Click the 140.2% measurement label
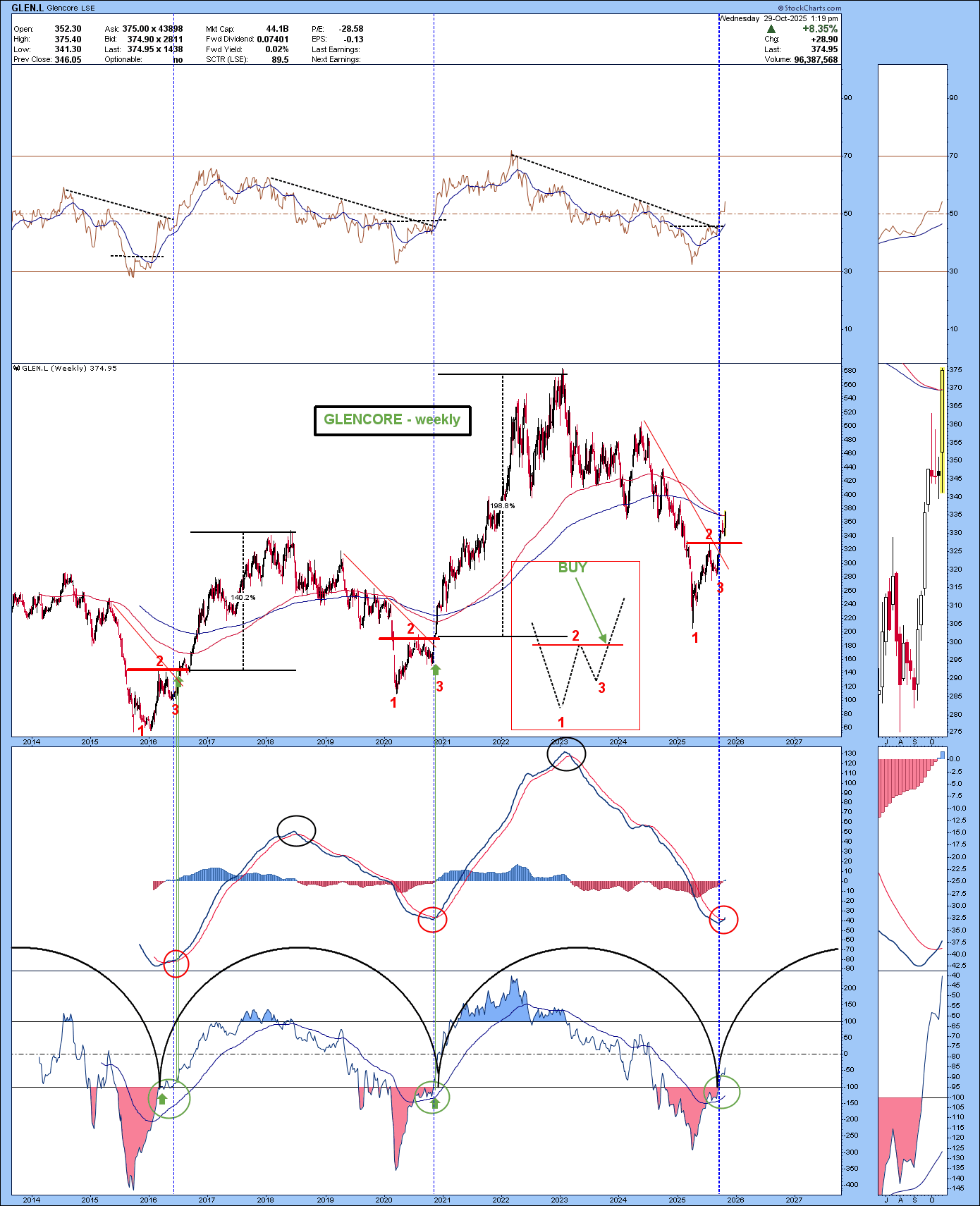980x1206 pixels. click(243, 598)
